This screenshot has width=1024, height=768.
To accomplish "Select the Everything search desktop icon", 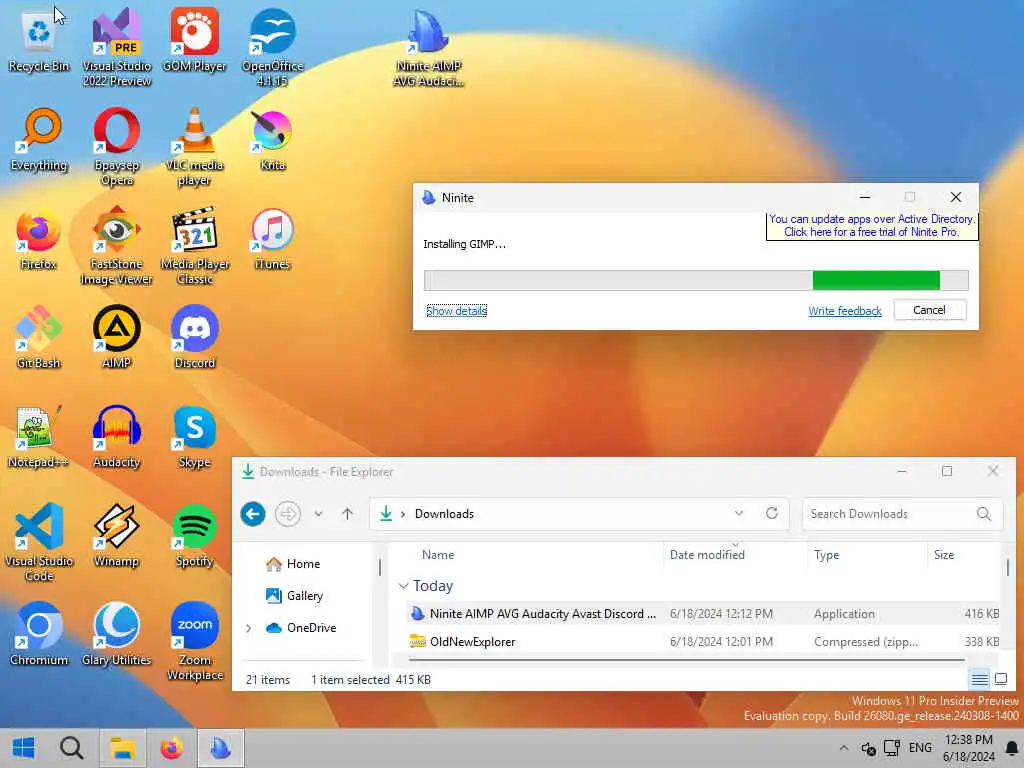I will click(x=39, y=140).
